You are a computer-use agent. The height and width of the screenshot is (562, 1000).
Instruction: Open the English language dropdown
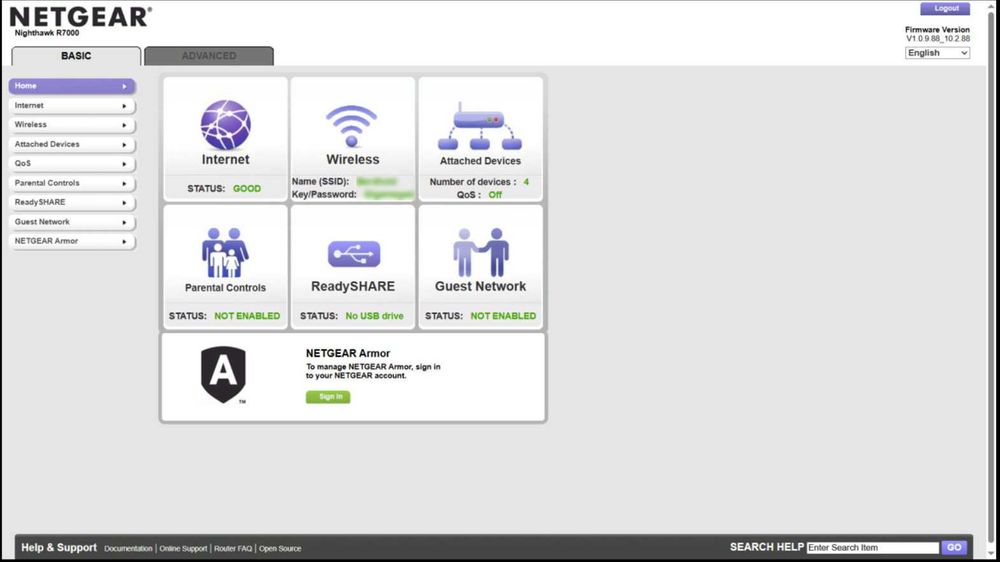click(937, 53)
